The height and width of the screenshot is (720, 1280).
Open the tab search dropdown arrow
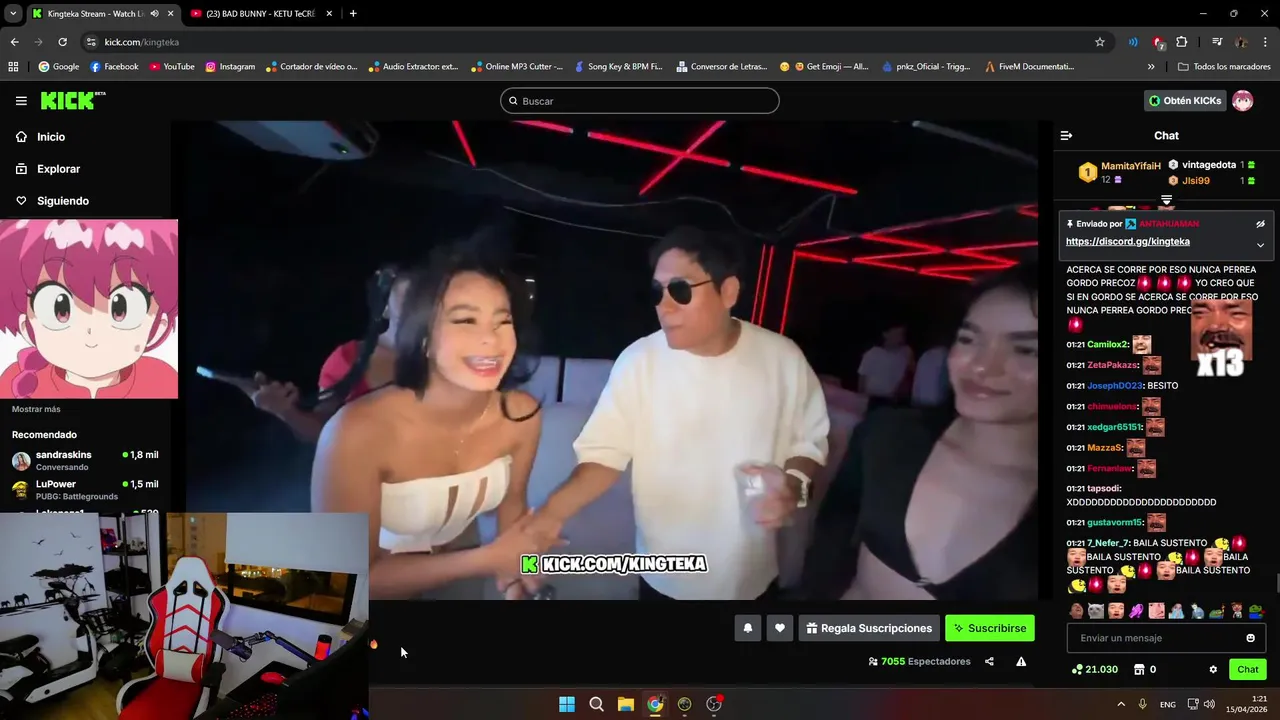point(13,14)
